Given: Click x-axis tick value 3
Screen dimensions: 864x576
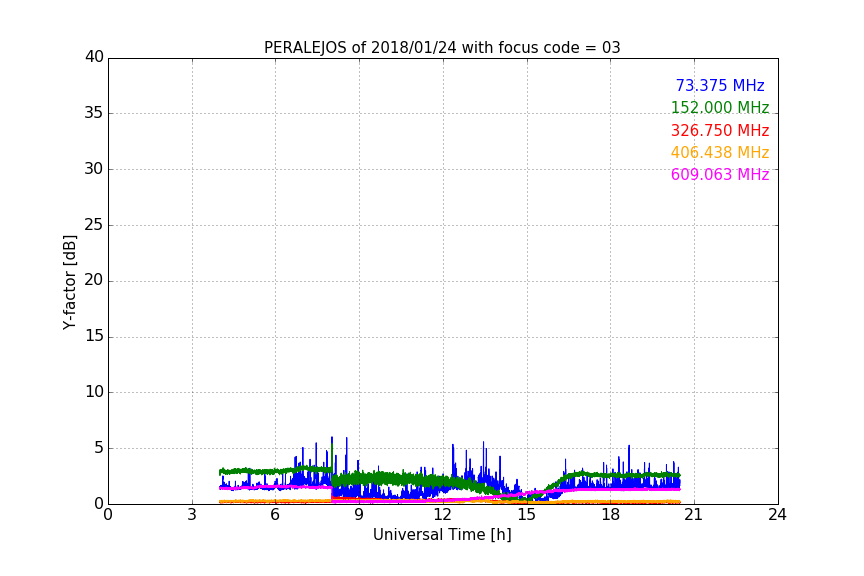Looking at the screenshot, I should click(x=192, y=515).
